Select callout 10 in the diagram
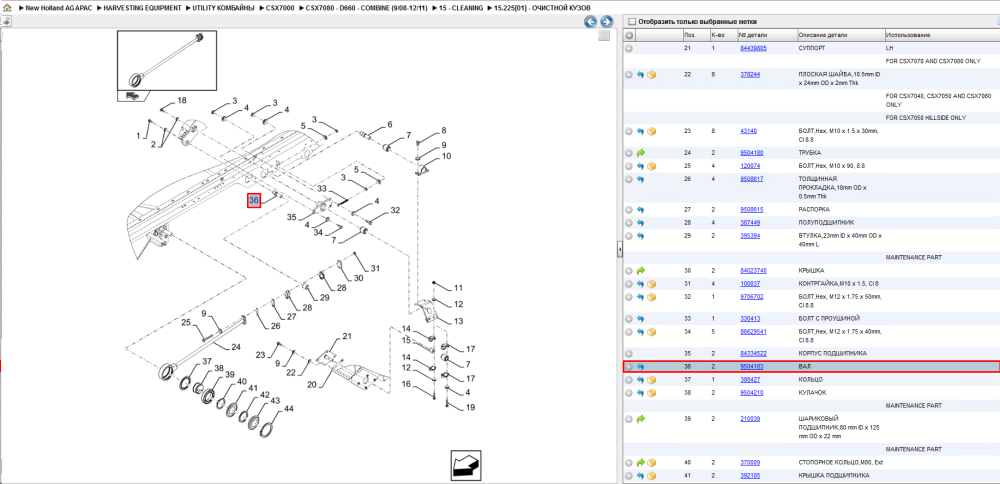Viewport: 1000px width, 484px height. point(446,156)
